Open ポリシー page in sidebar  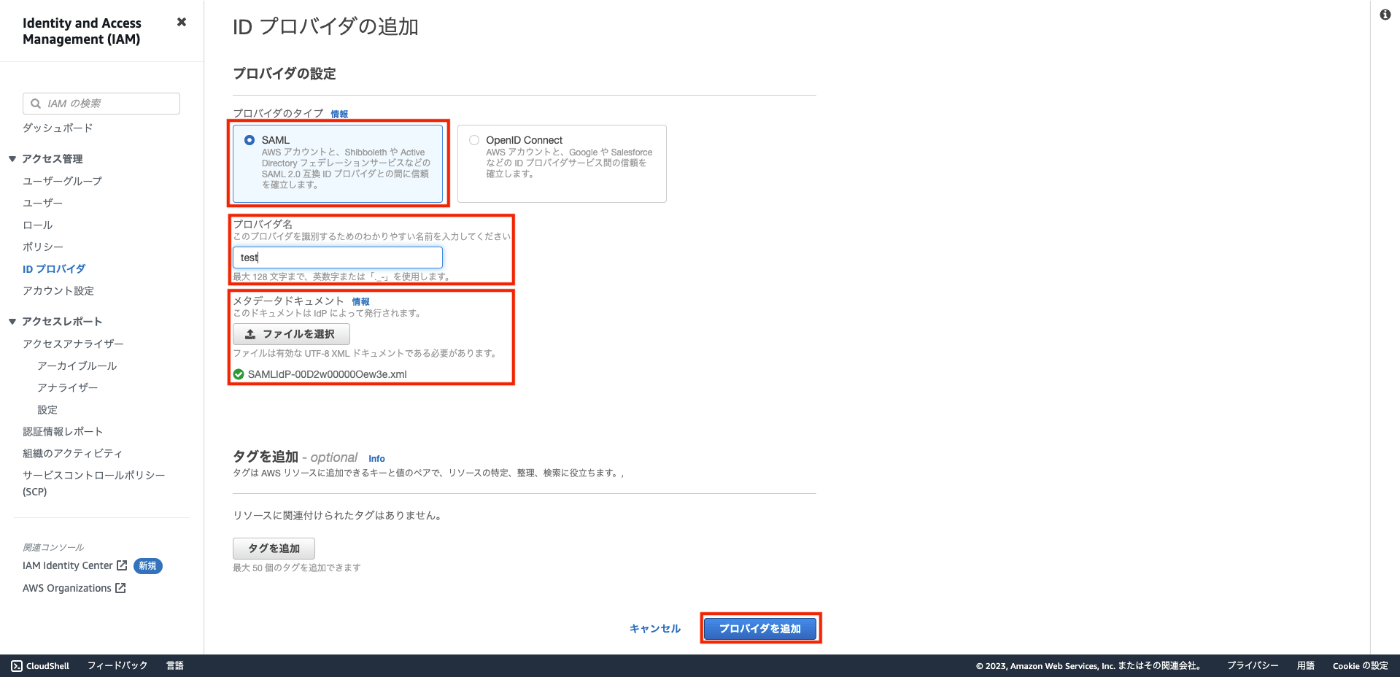pyautogui.click(x=43, y=247)
